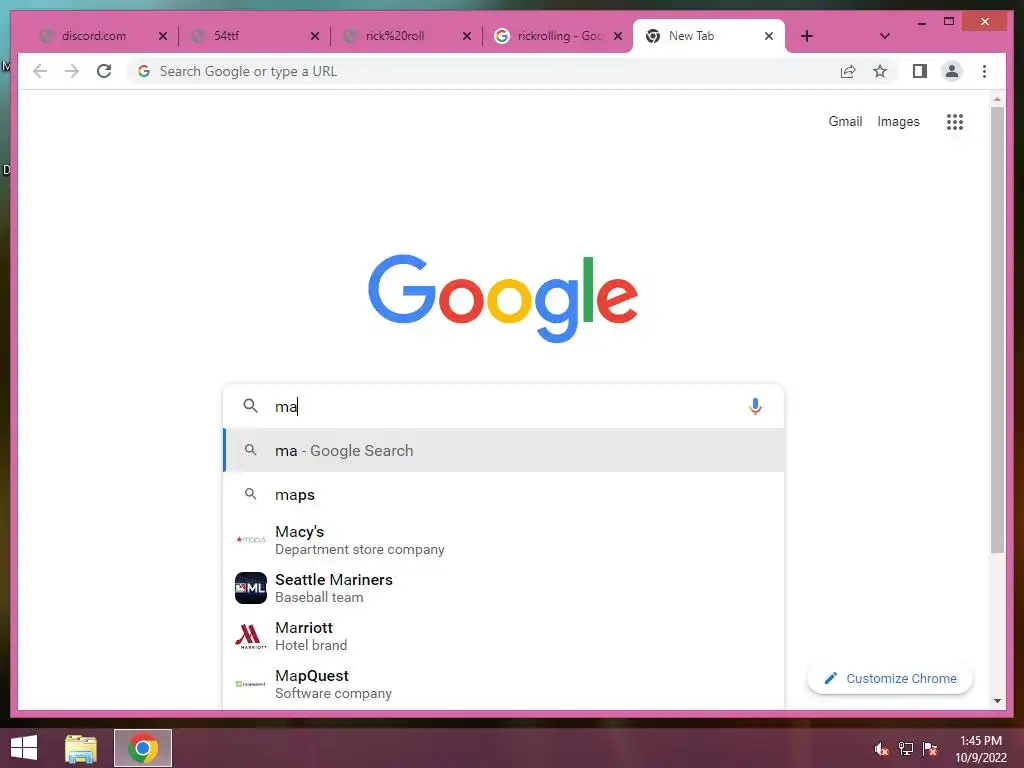
Task: Open the Windows Start menu
Action: pyautogui.click(x=24, y=748)
